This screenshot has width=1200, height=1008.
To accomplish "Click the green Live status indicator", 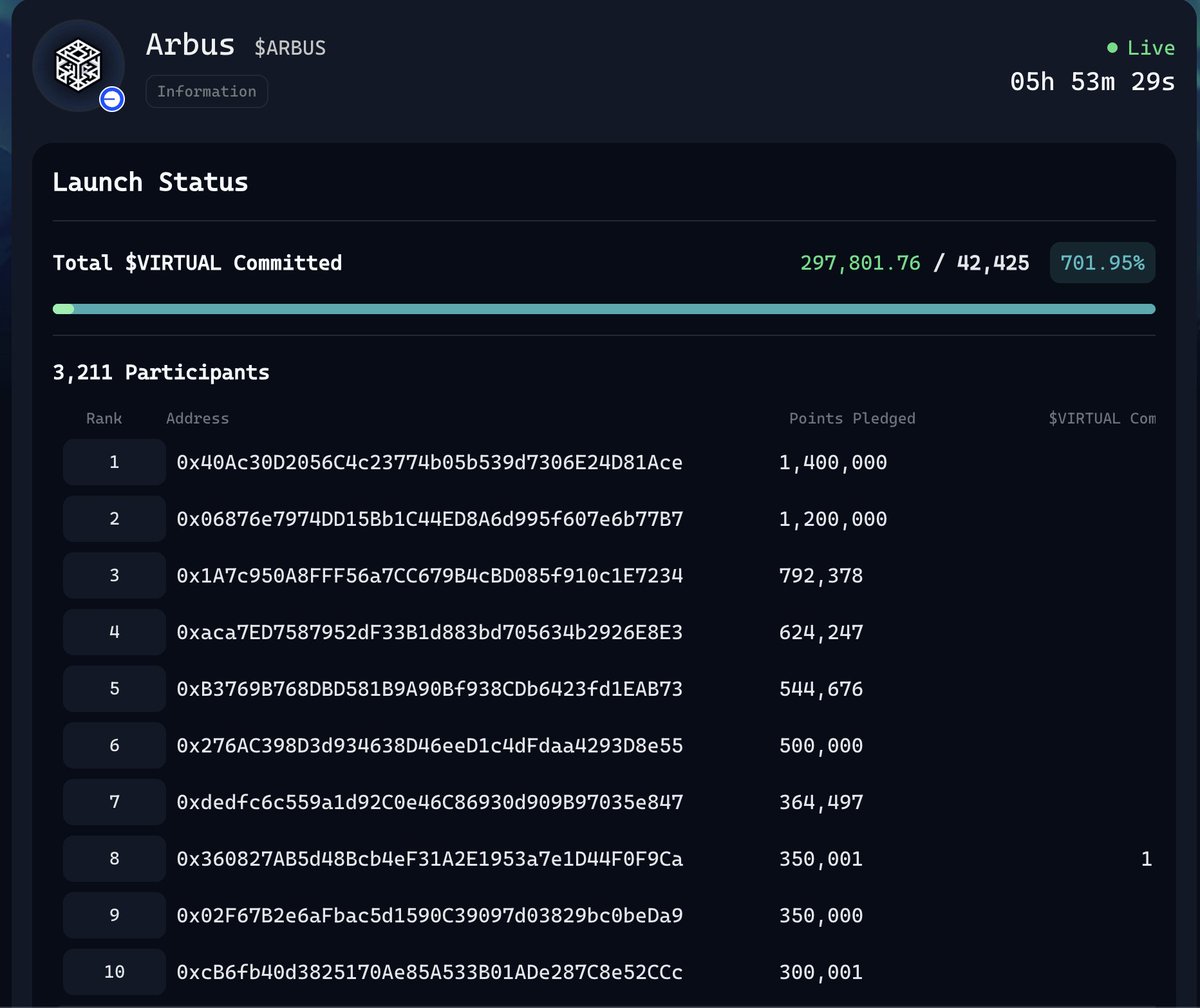I will [1141, 48].
